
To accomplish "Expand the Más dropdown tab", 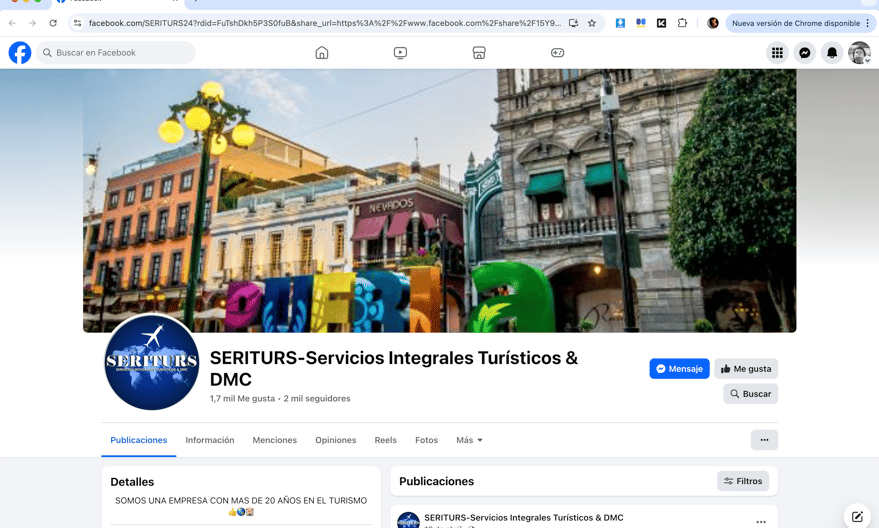I will coord(469,440).
